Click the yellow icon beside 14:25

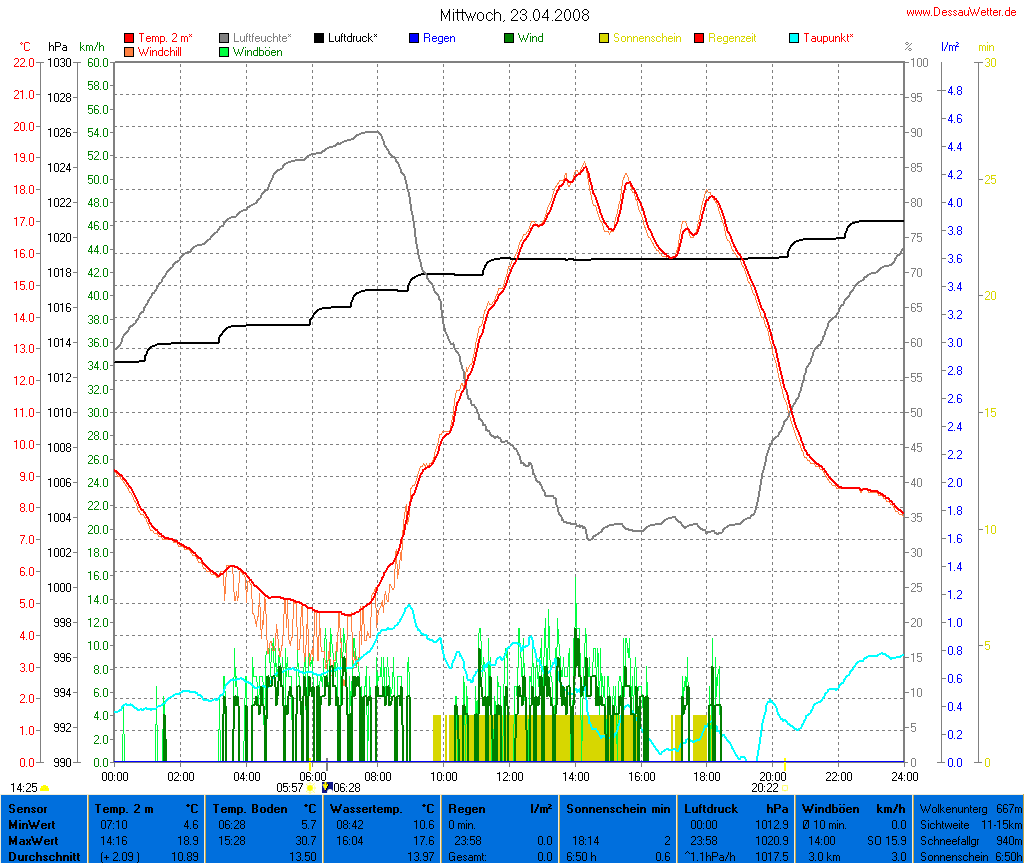pos(44,788)
